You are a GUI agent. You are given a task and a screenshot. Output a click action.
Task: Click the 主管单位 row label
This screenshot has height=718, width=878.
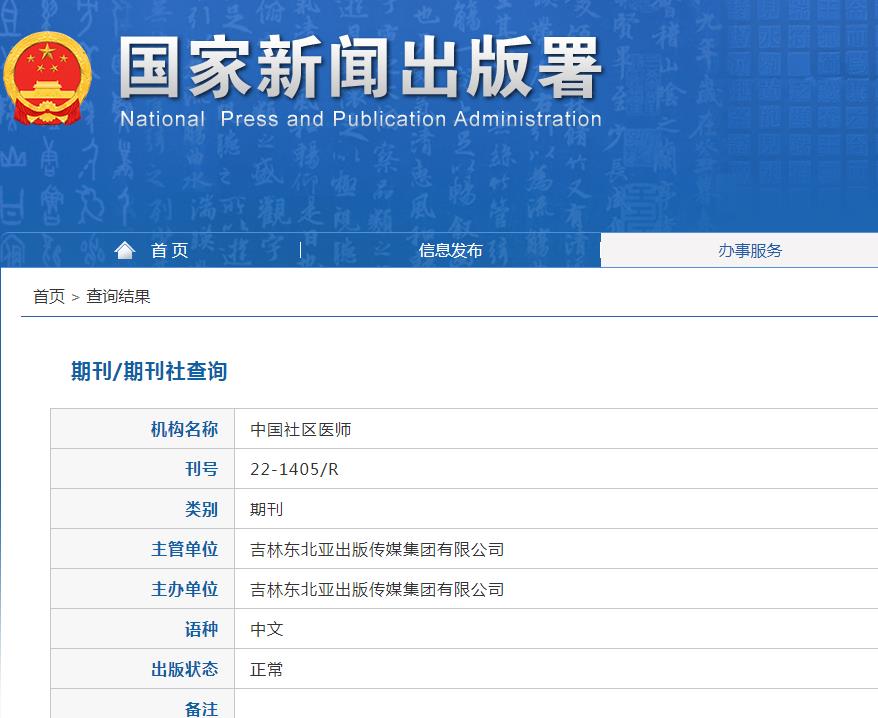click(186, 548)
